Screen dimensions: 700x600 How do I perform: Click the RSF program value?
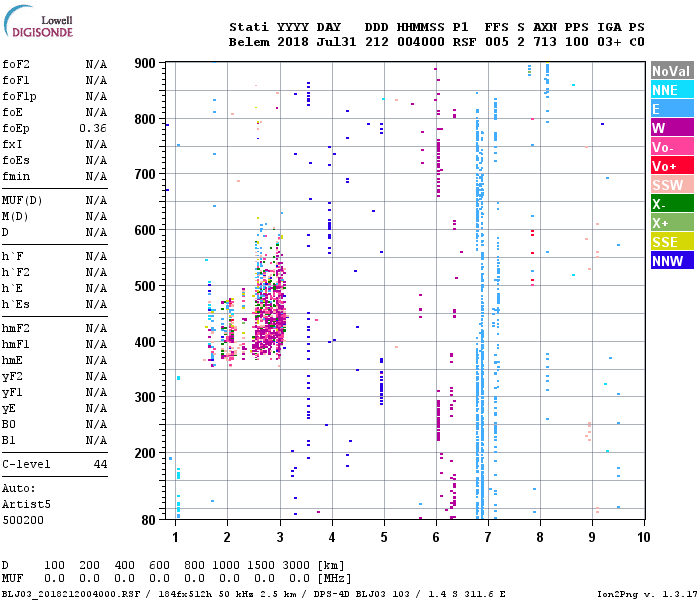pyautogui.click(x=464, y=42)
